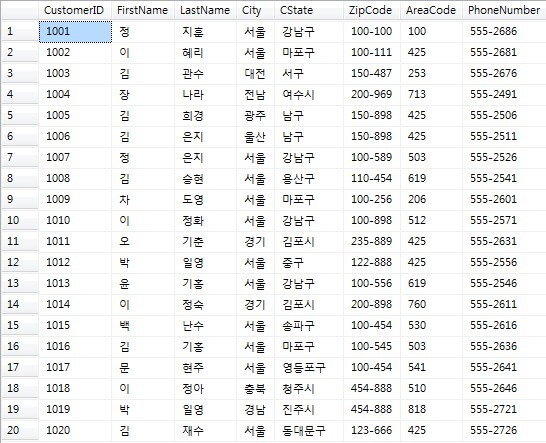Viewport: 546px width, 443px height.
Task: Click CustomerID cell 1007
Action: pyautogui.click(x=75, y=157)
